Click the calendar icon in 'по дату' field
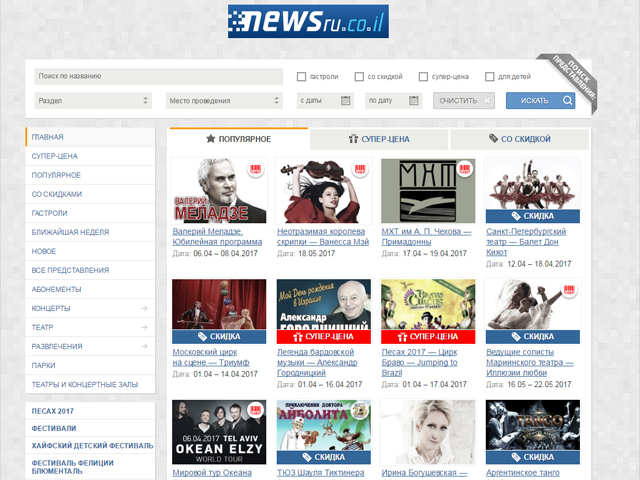Screen dimensions: 640x480 (x=413, y=100)
